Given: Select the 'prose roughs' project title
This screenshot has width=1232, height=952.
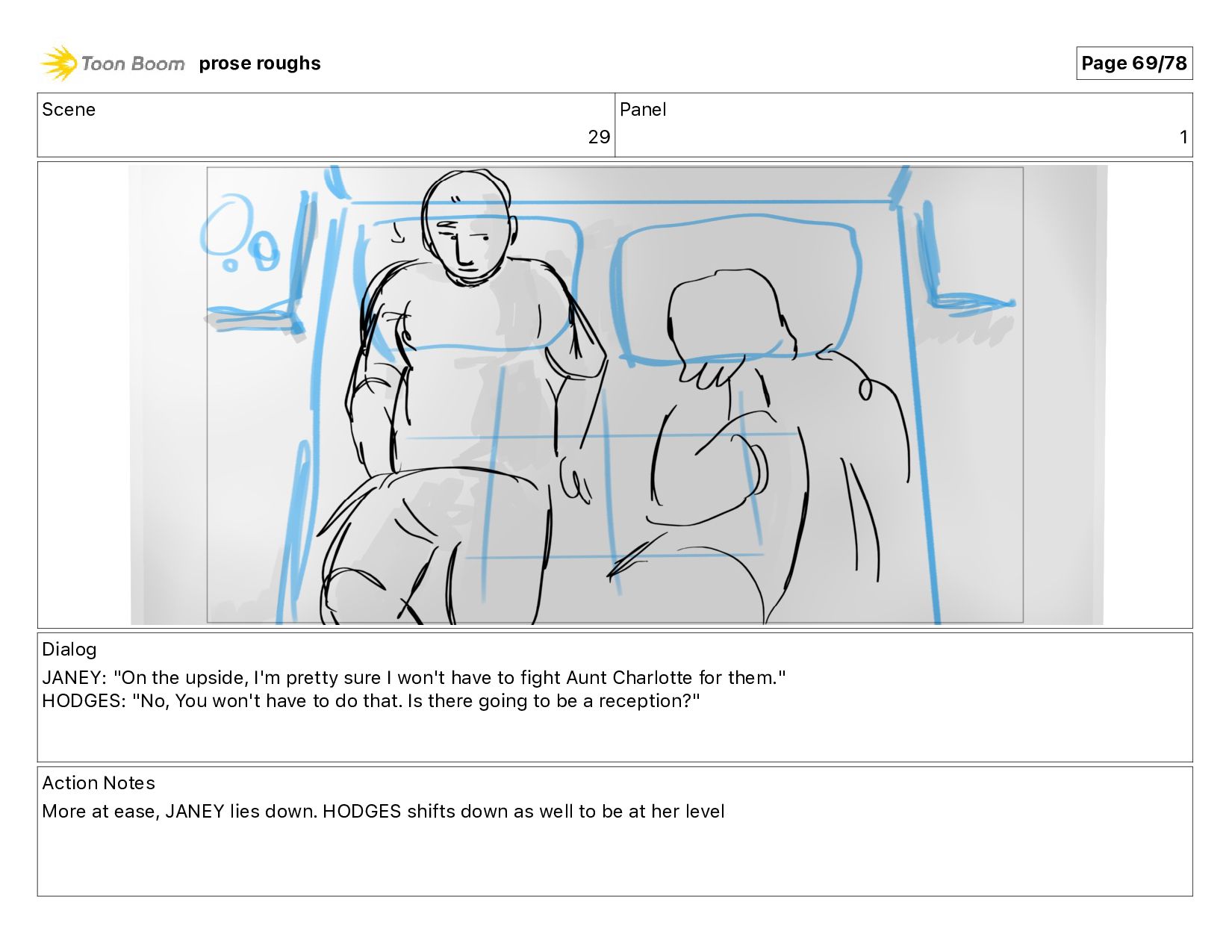Looking at the screenshot, I should point(260,63).
